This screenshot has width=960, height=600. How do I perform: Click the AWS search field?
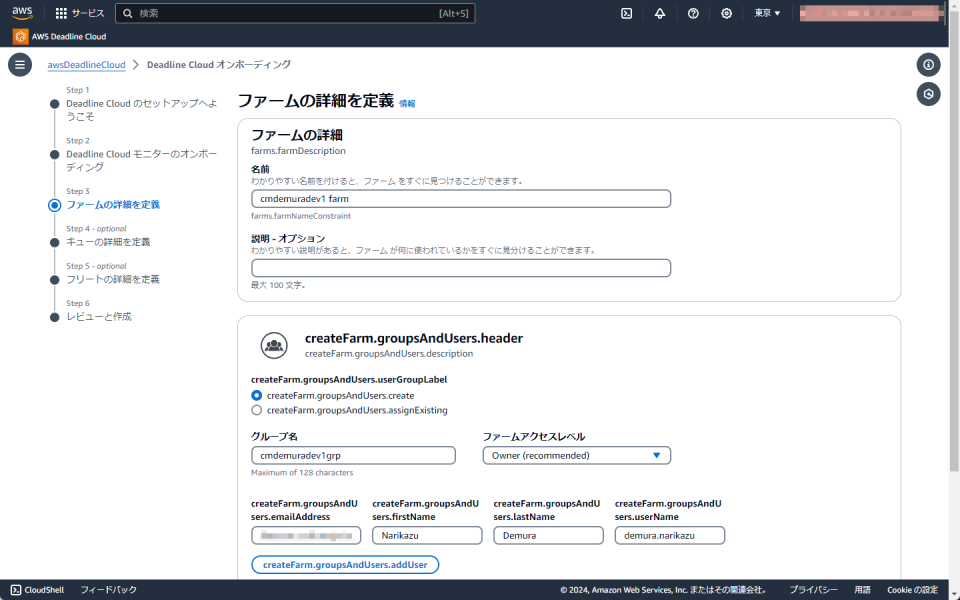click(x=295, y=13)
